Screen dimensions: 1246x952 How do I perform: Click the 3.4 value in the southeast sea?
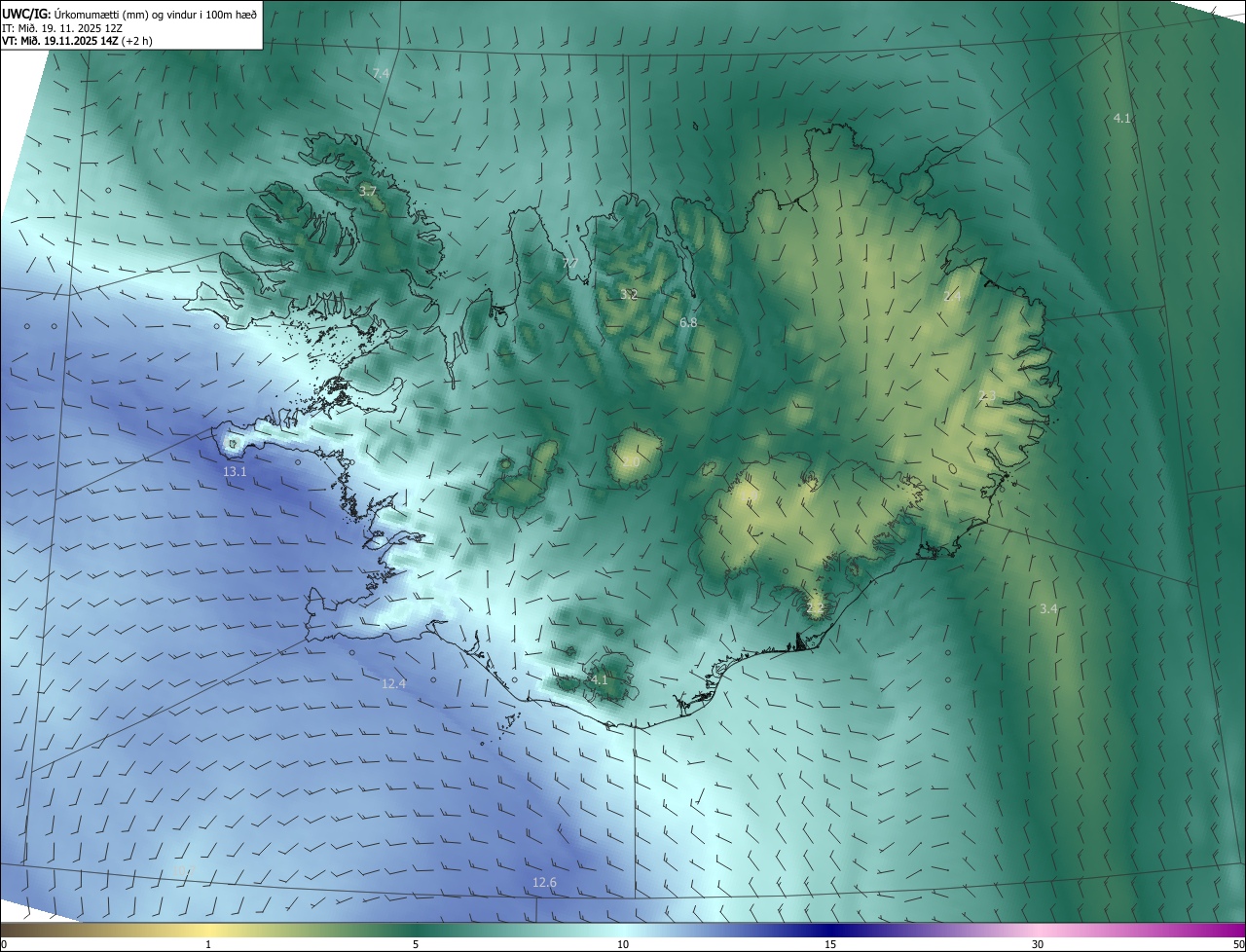click(x=1048, y=608)
